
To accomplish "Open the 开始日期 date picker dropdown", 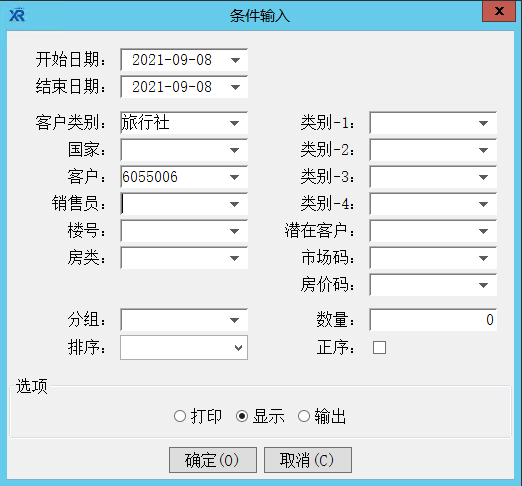I will click(235, 60).
